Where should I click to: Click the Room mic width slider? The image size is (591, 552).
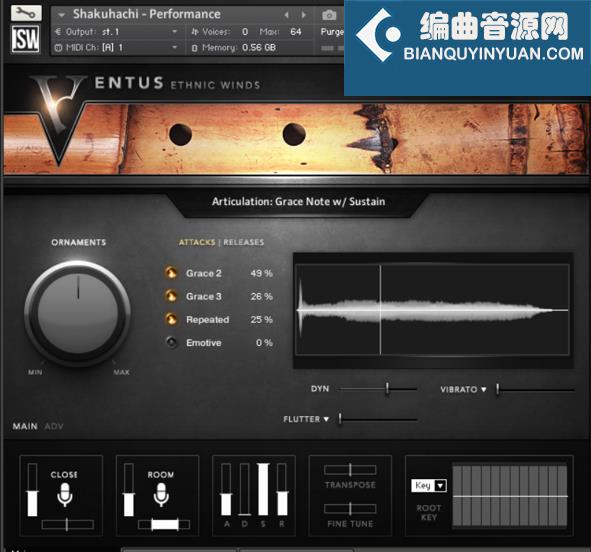tap(164, 524)
